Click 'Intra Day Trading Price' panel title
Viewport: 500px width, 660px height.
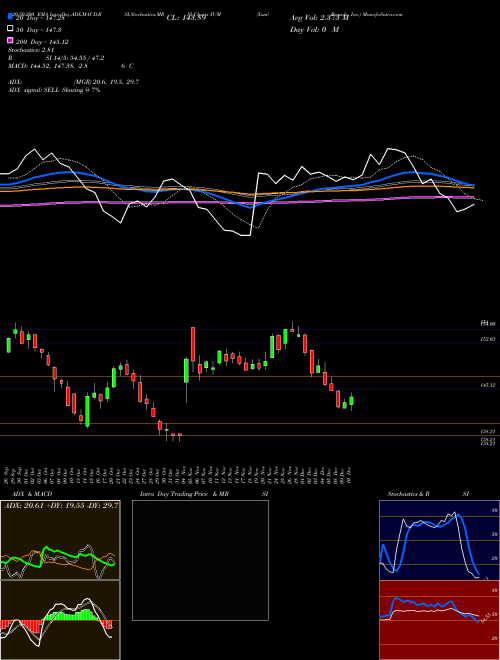[174, 494]
